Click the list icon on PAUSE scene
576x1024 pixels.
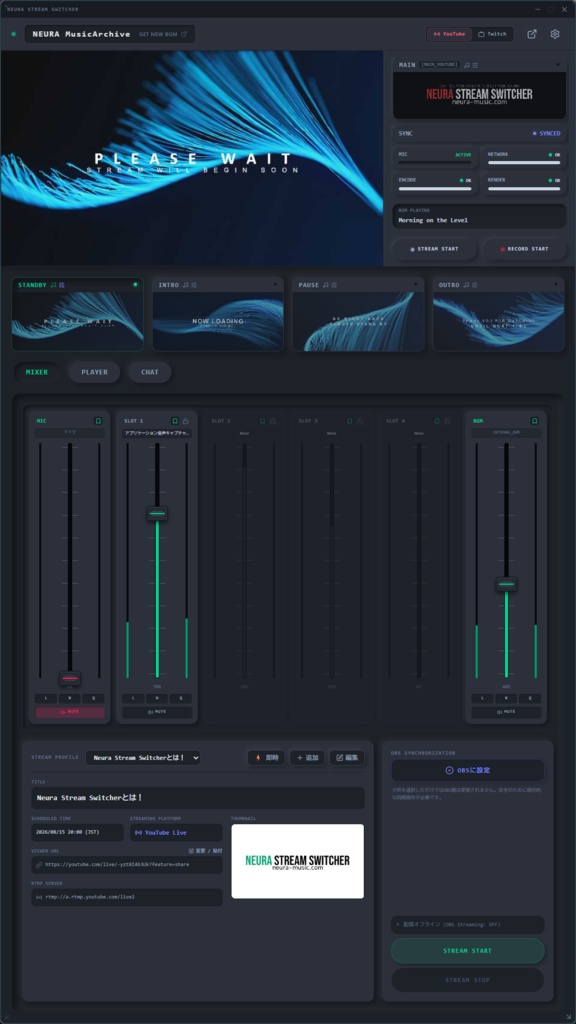pyautogui.click(x=334, y=285)
